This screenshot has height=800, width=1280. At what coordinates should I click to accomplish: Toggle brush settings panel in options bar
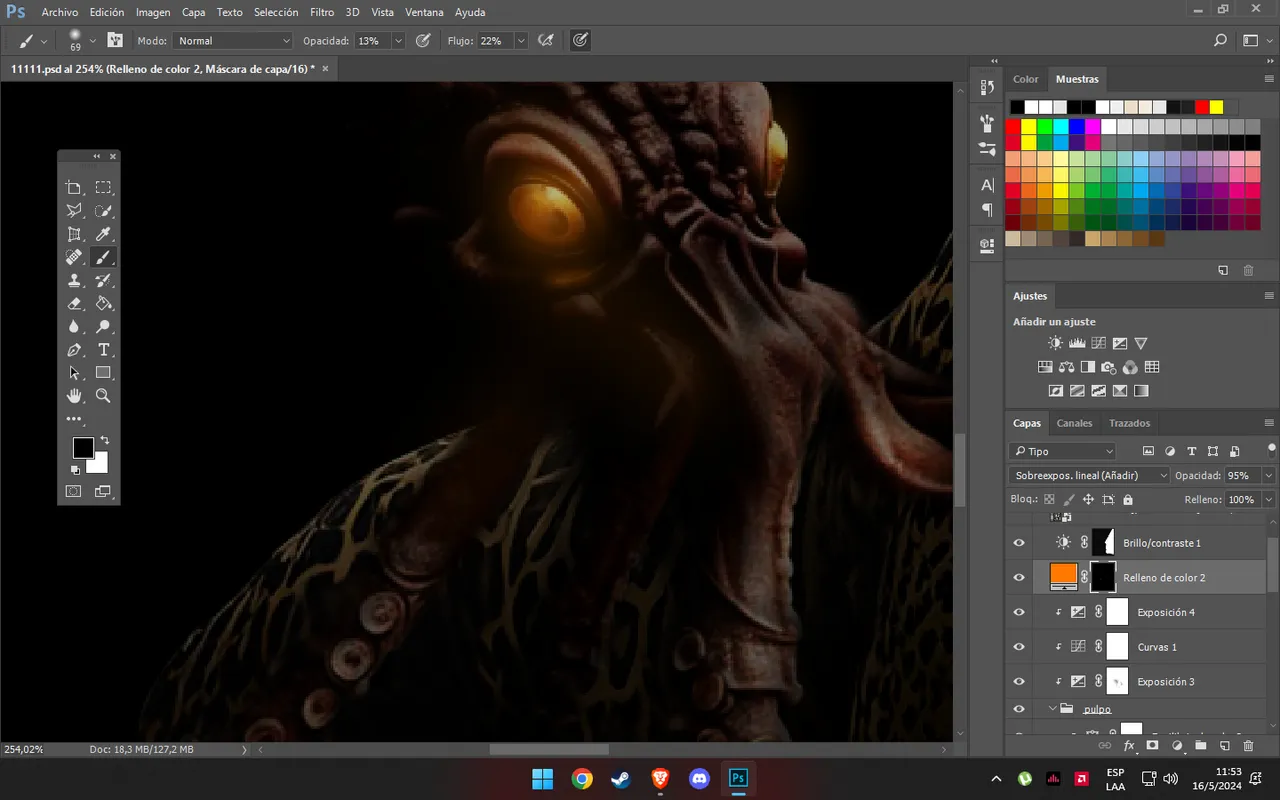tap(115, 41)
